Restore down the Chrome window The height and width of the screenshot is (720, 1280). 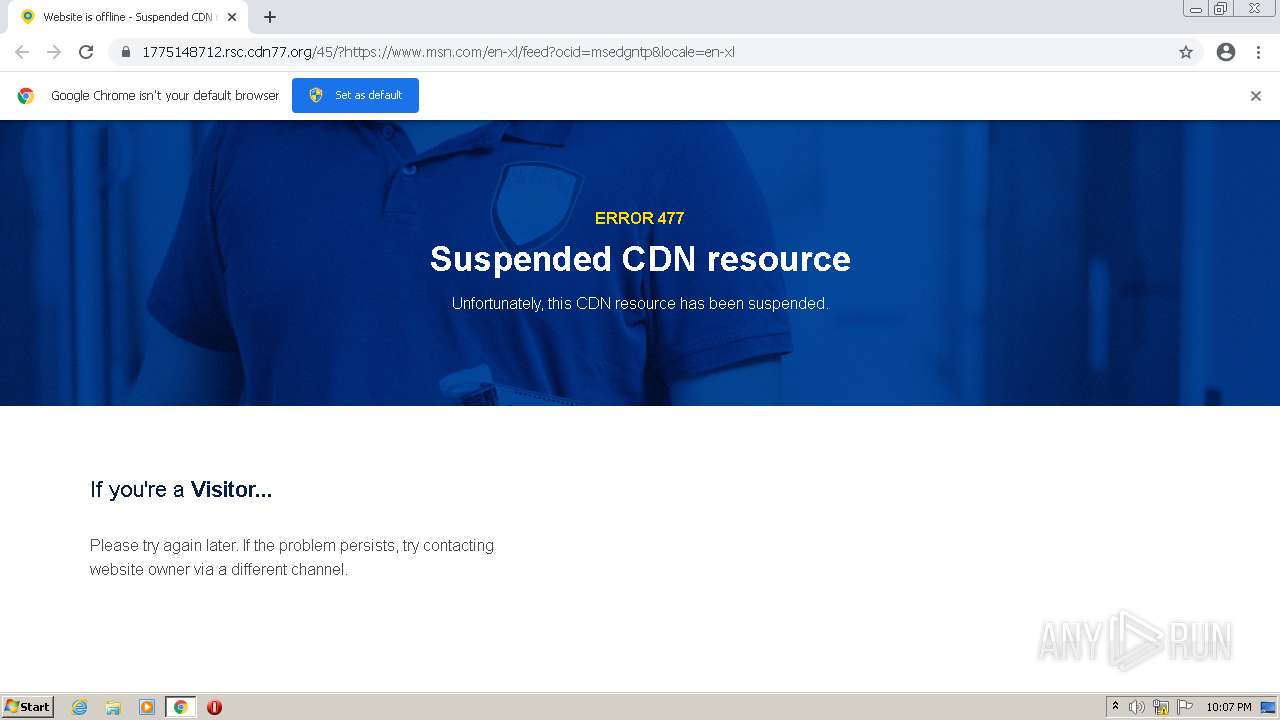pos(1220,9)
